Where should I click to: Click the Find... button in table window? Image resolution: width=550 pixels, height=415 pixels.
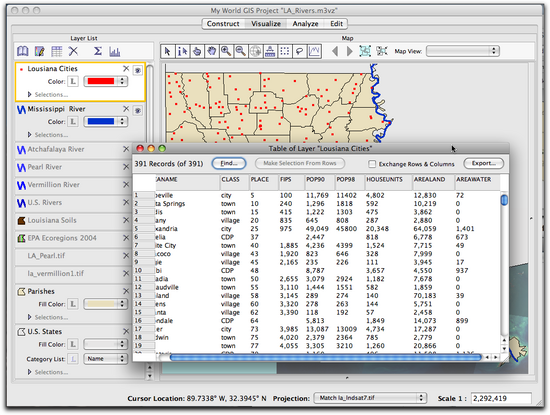pyautogui.click(x=229, y=163)
